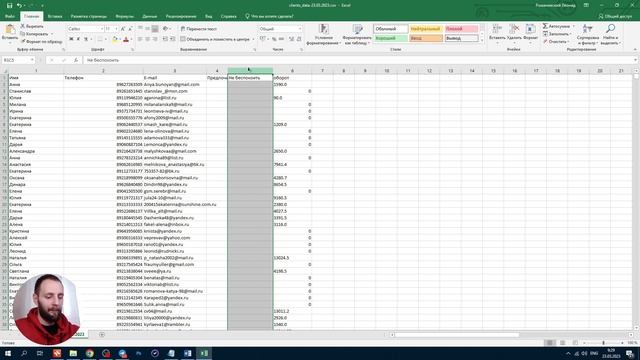This screenshot has height=360, width=640.
Task: Enable Перенести текст wrap text
Action: (199, 29)
